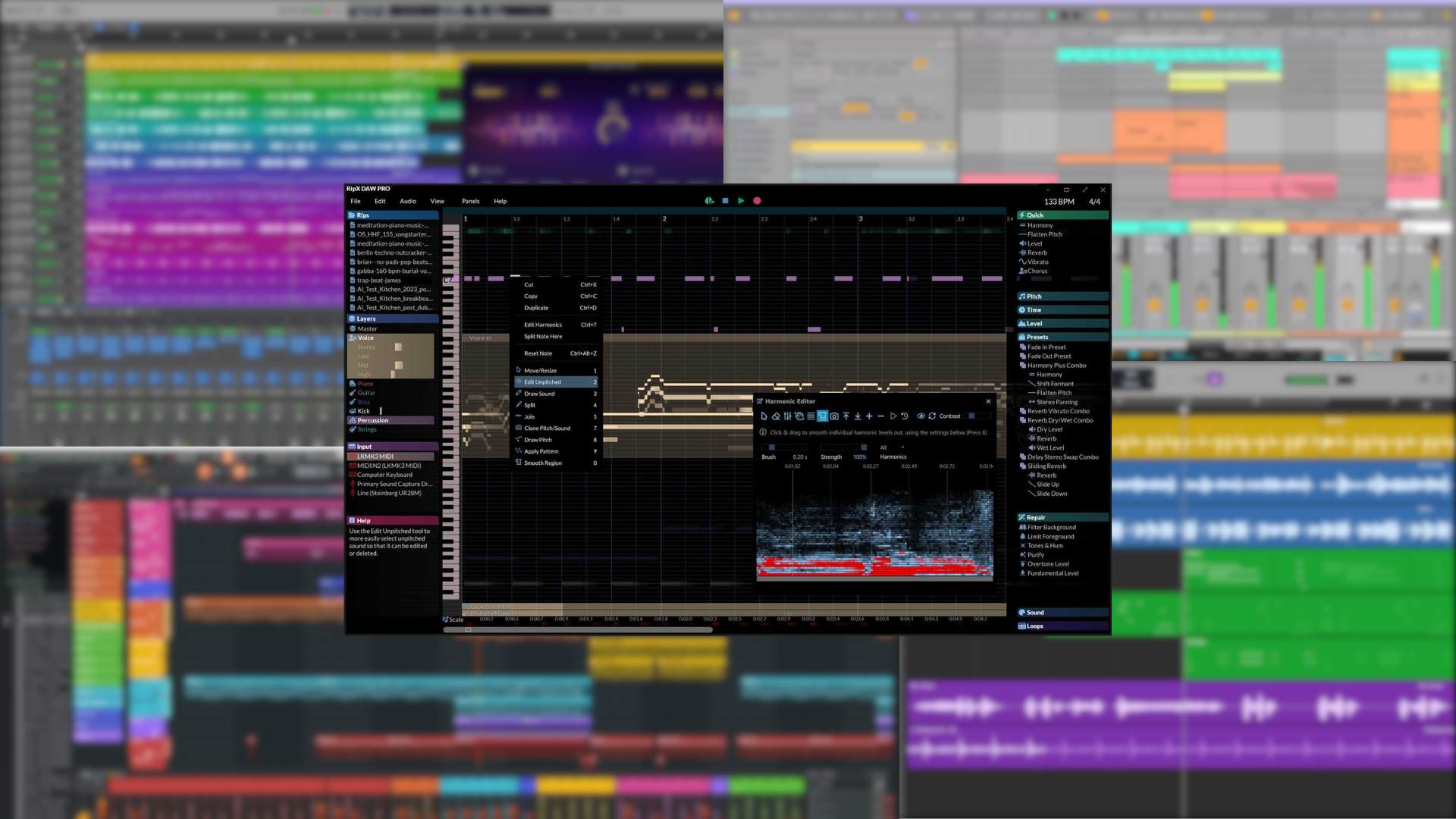
Task: Click the 4/4 time signature
Action: (1094, 202)
